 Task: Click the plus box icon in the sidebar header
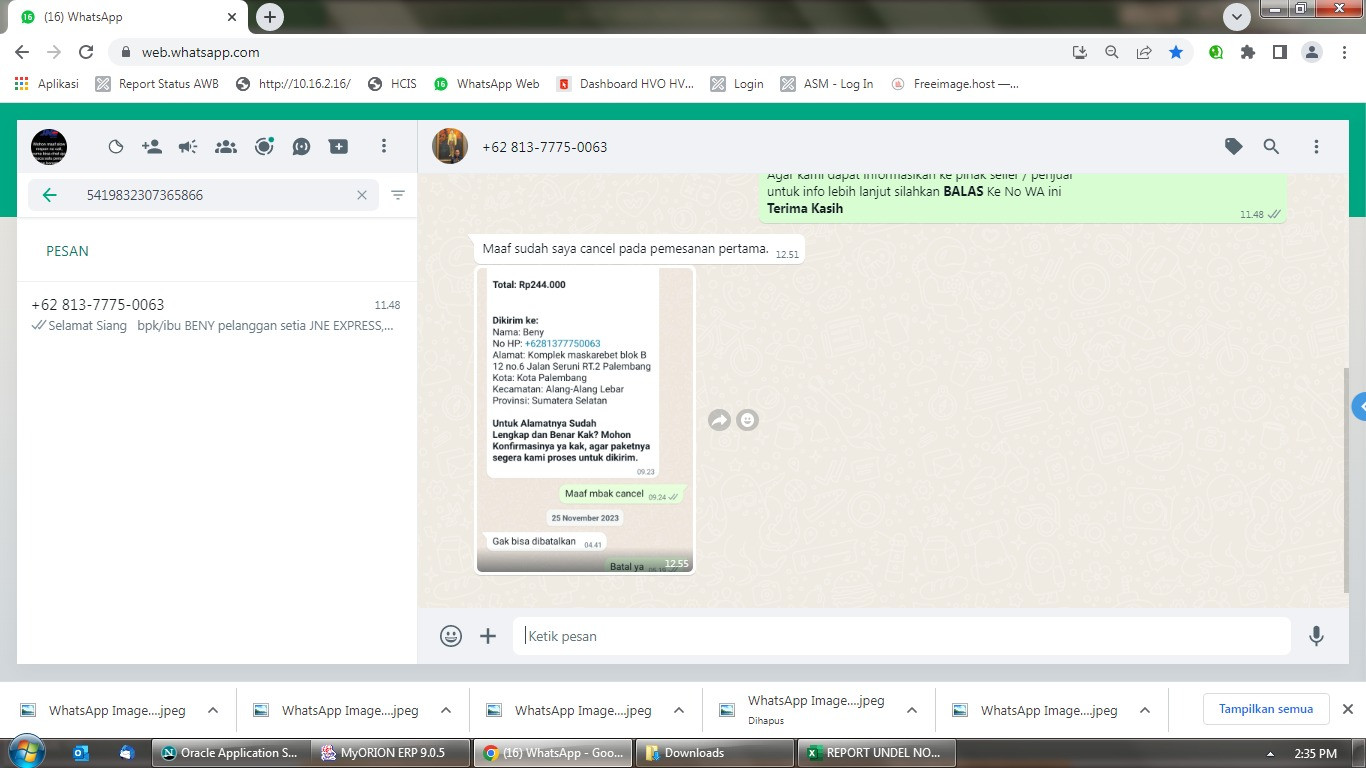(x=339, y=147)
